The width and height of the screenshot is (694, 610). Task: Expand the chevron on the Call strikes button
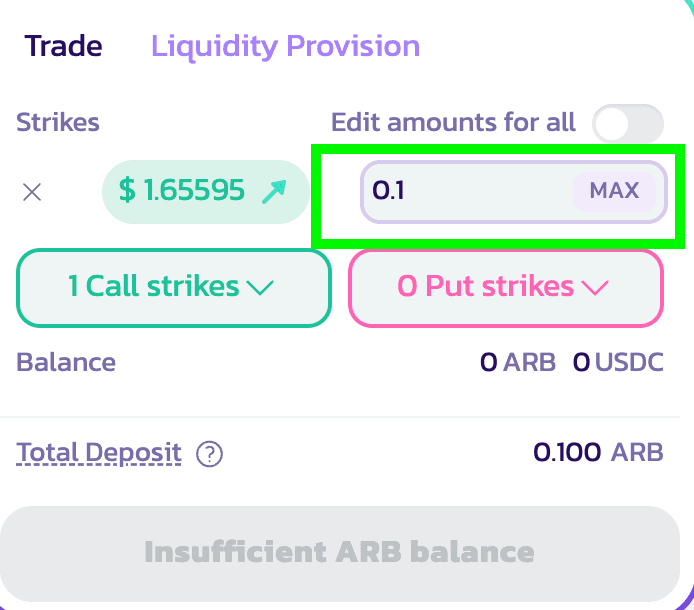(260, 288)
